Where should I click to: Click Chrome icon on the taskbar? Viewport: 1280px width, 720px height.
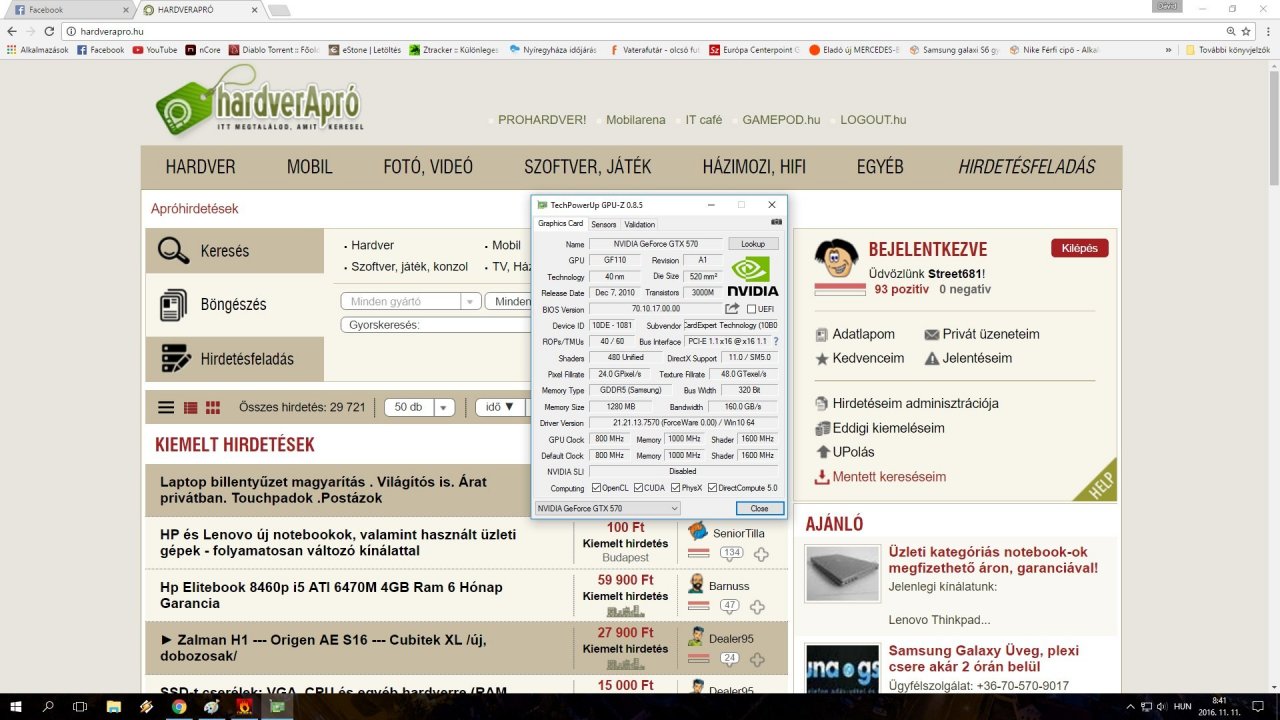(x=179, y=707)
